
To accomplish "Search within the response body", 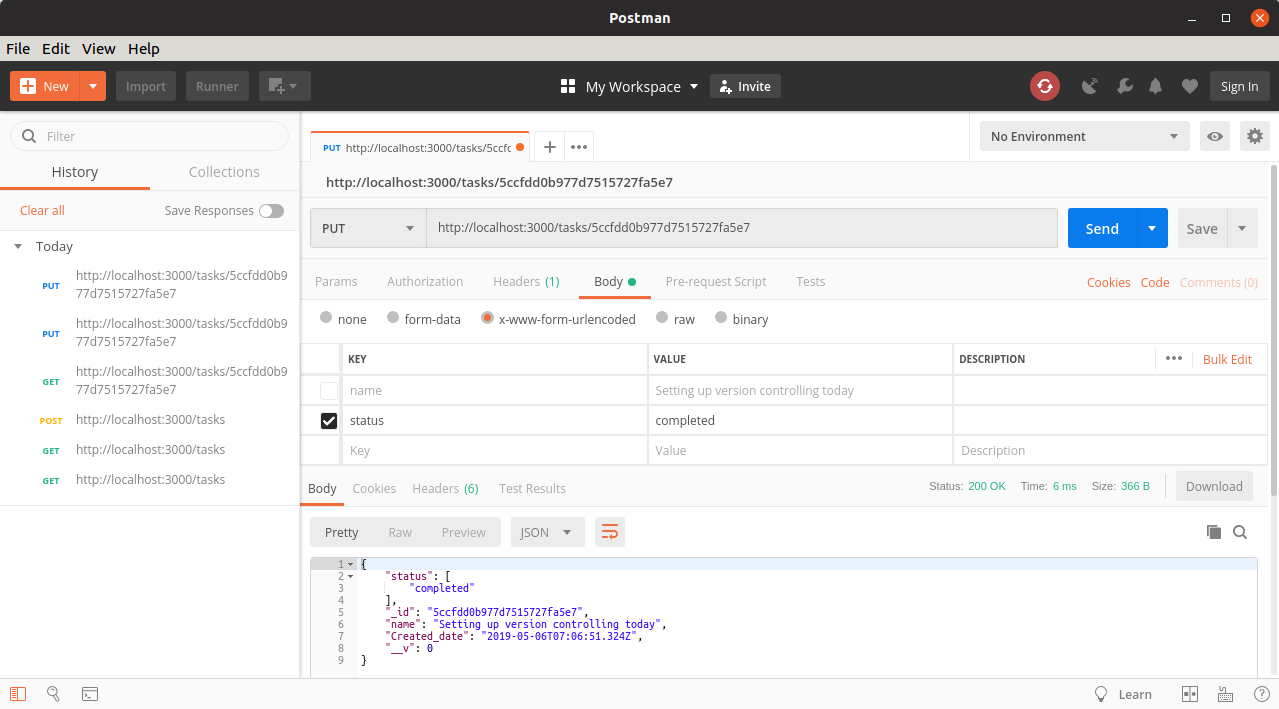I will pyautogui.click(x=1240, y=532).
